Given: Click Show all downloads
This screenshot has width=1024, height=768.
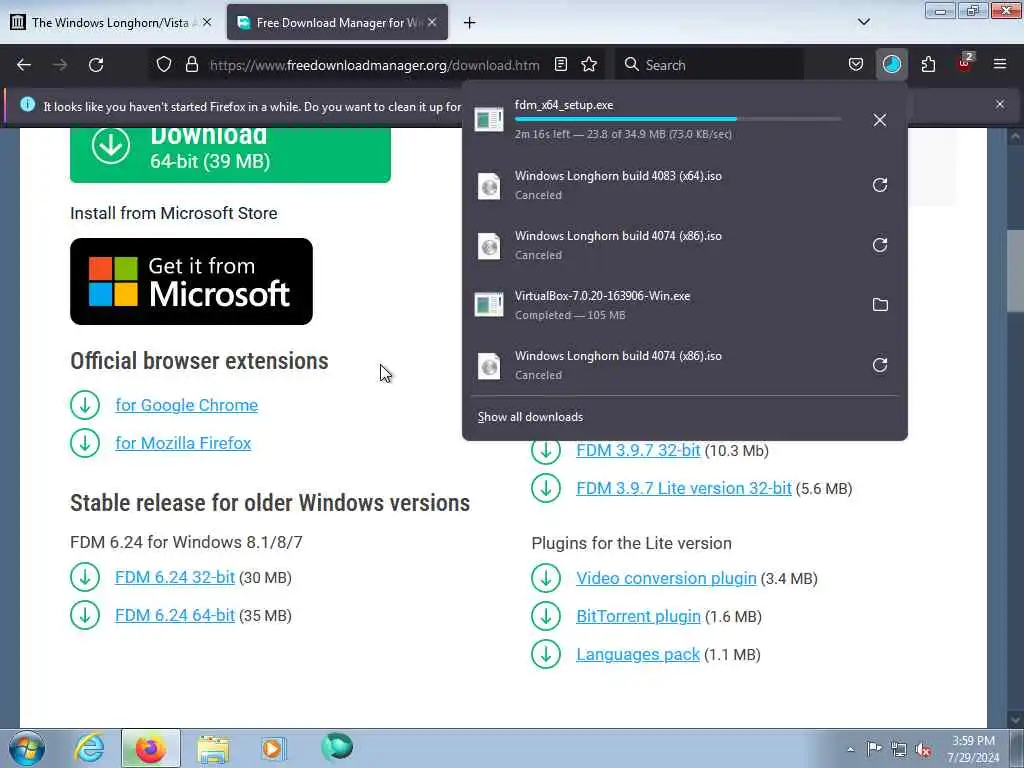Looking at the screenshot, I should click(x=530, y=417).
